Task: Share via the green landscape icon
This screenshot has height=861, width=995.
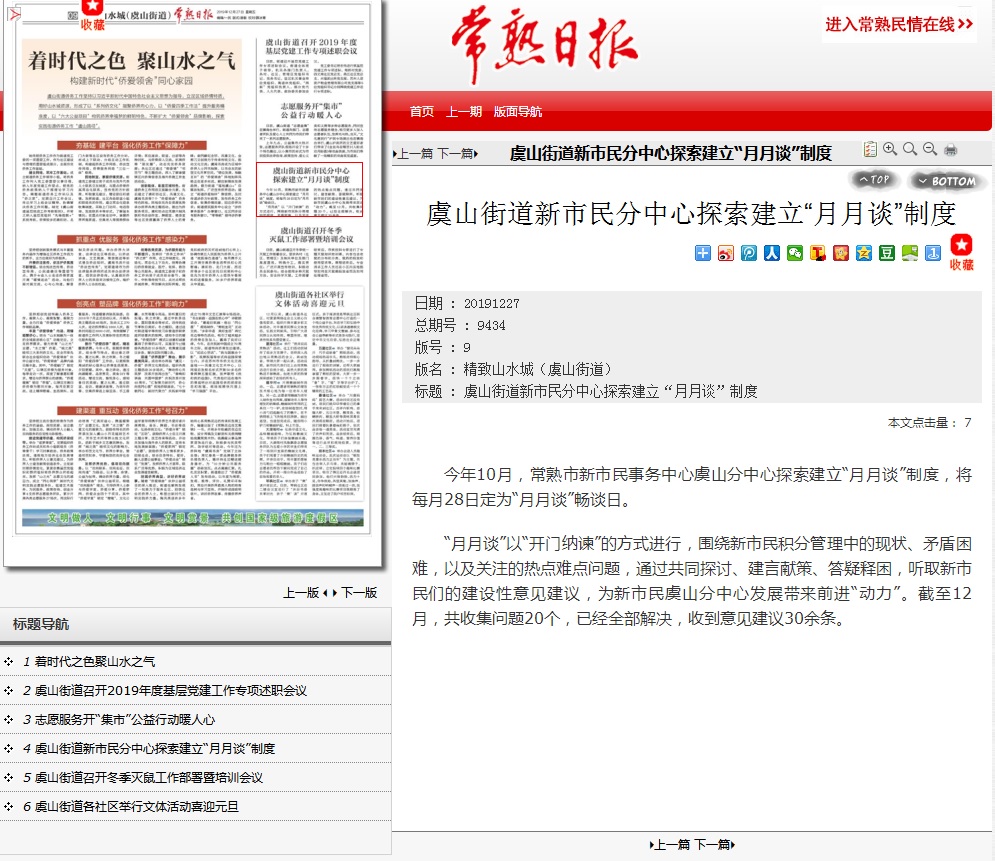Action: 910,253
